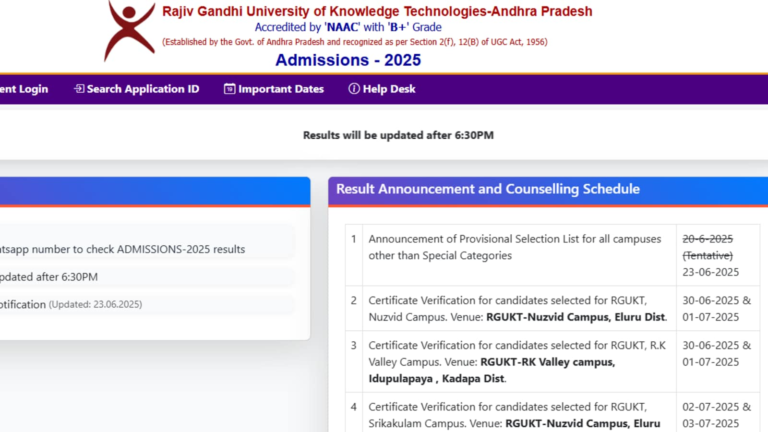This screenshot has width=768, height=432.
Task: Click the WhatsApp number results message
Action: (122, 249)
